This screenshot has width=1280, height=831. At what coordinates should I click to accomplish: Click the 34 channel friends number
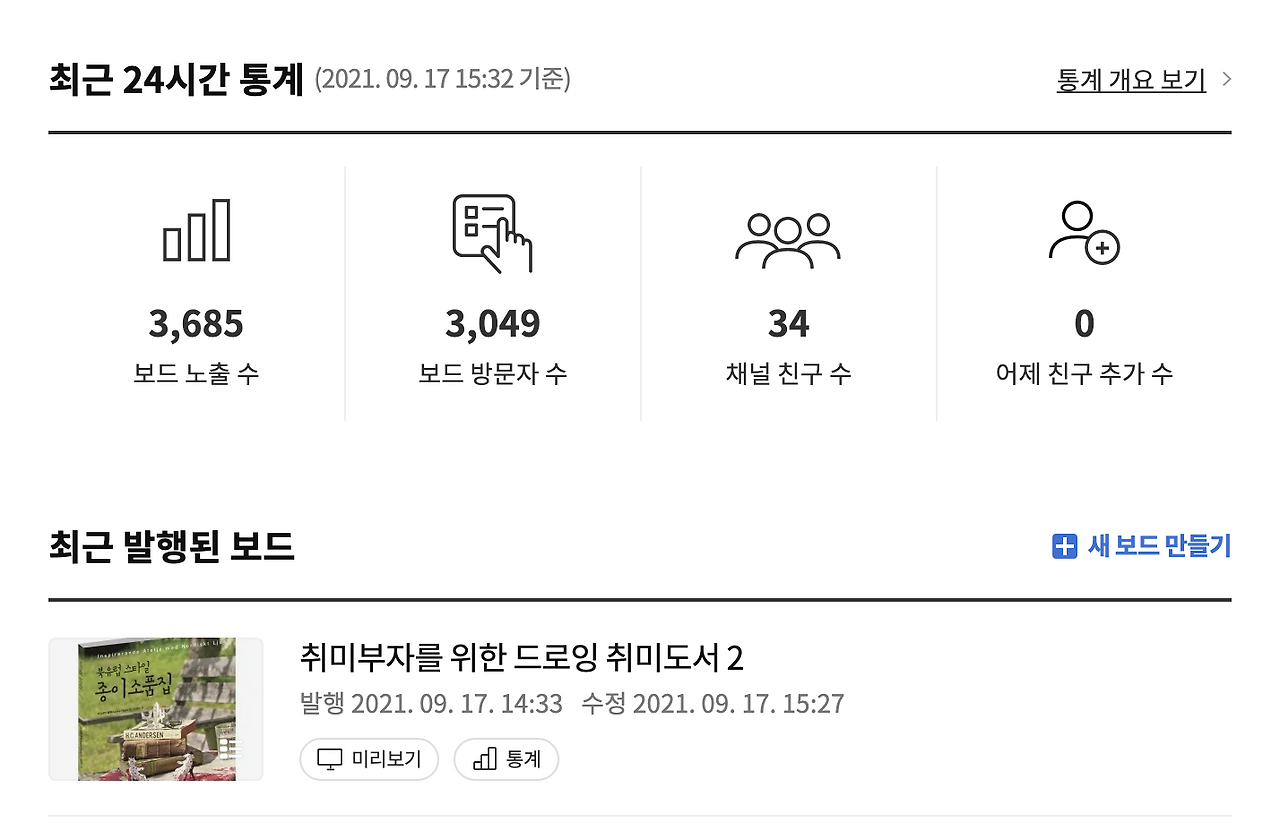click(x=788, y=324)
